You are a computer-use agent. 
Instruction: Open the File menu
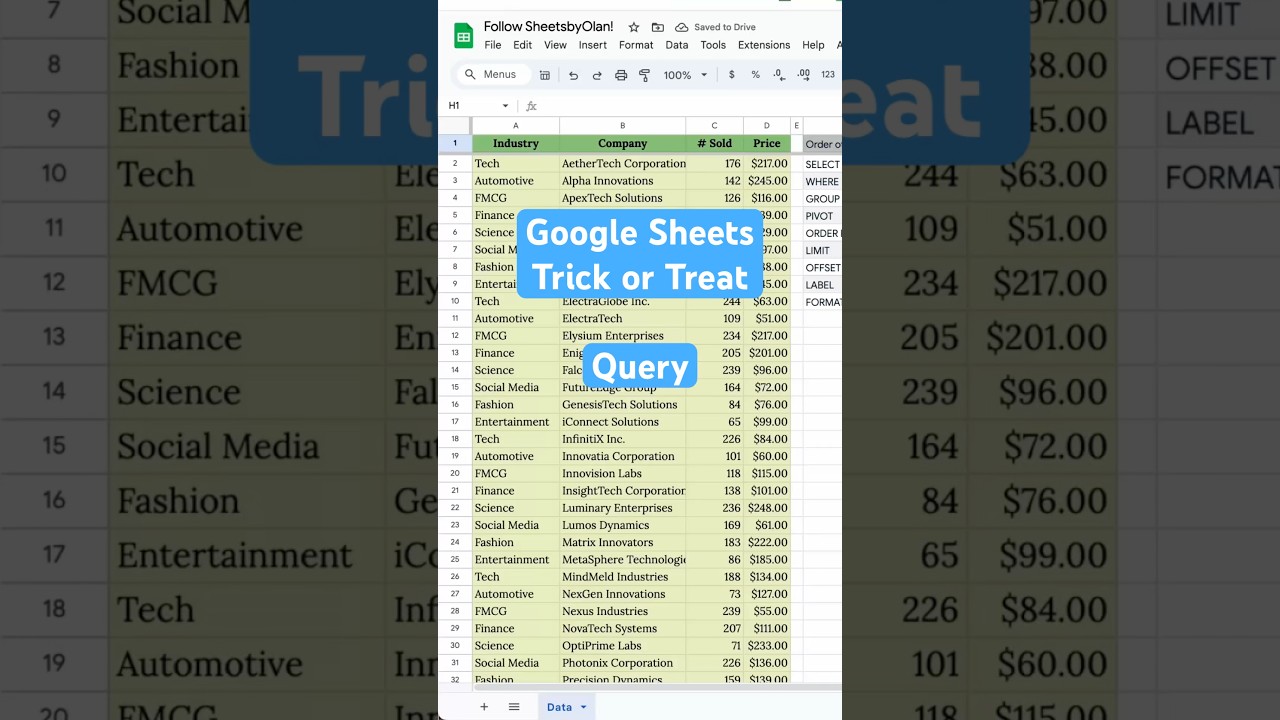[x=493, y=45]
